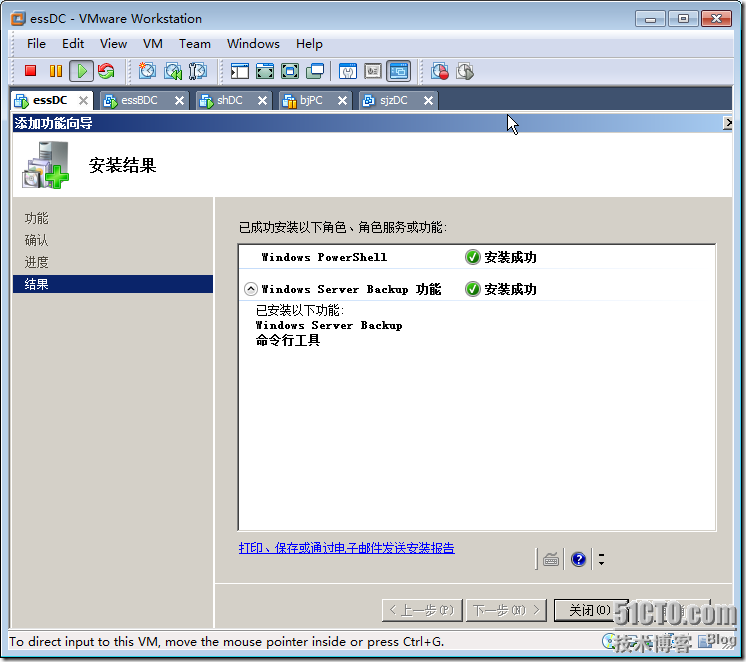The height and width of the screenshot is (662, 746).
Task: Click green check beside Windows PowerShell
Action: [x=472, y=257]
